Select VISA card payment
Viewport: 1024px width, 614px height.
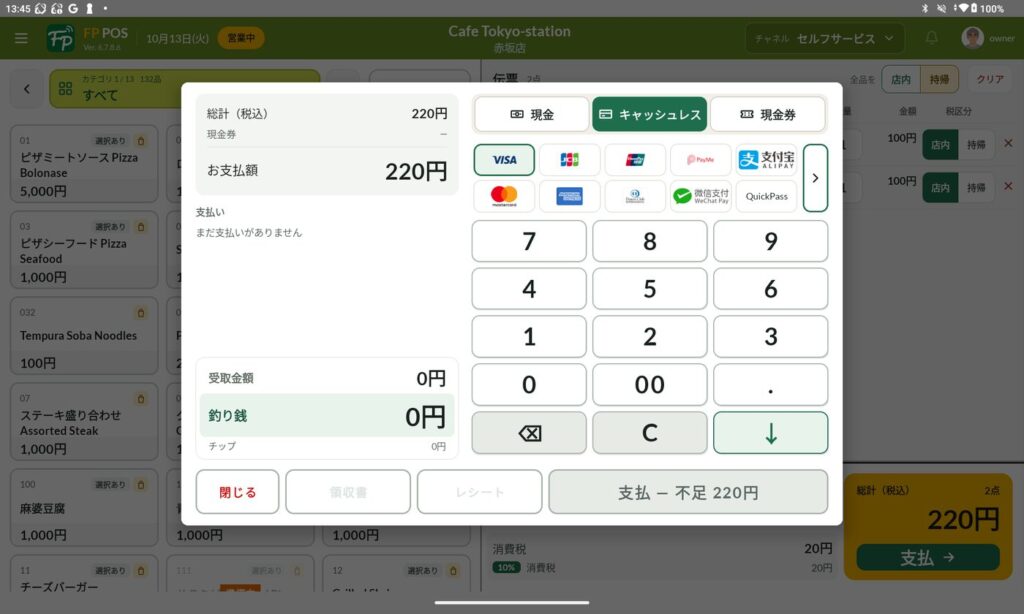point(504,159)
